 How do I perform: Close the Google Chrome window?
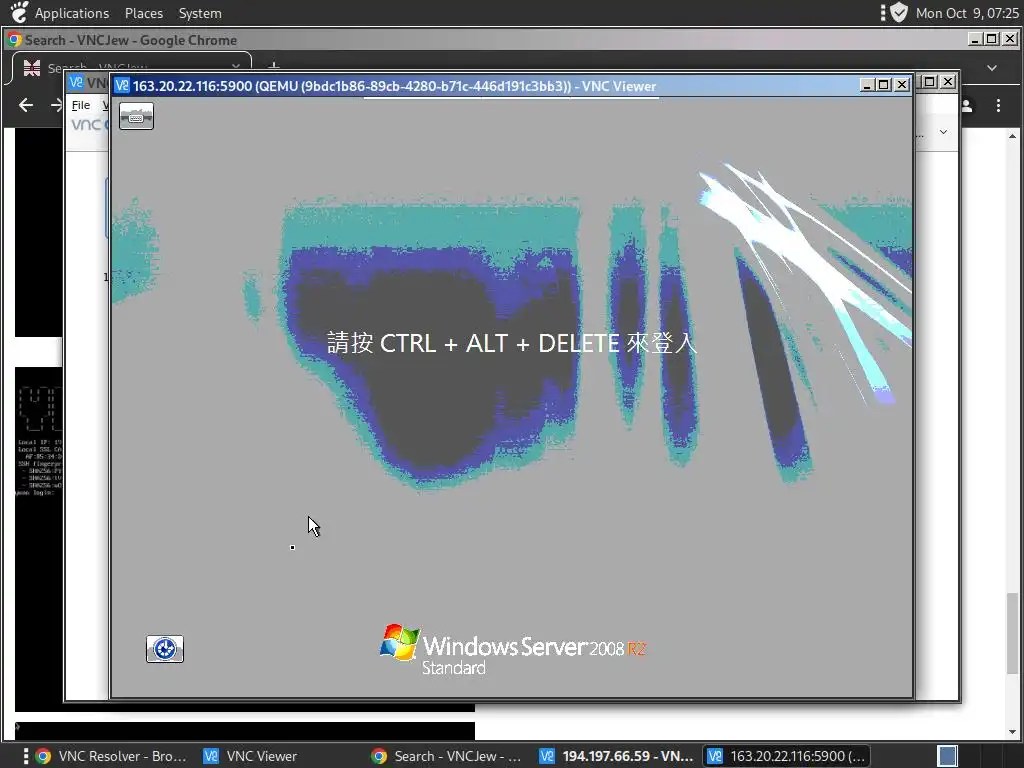(1009, 39)
